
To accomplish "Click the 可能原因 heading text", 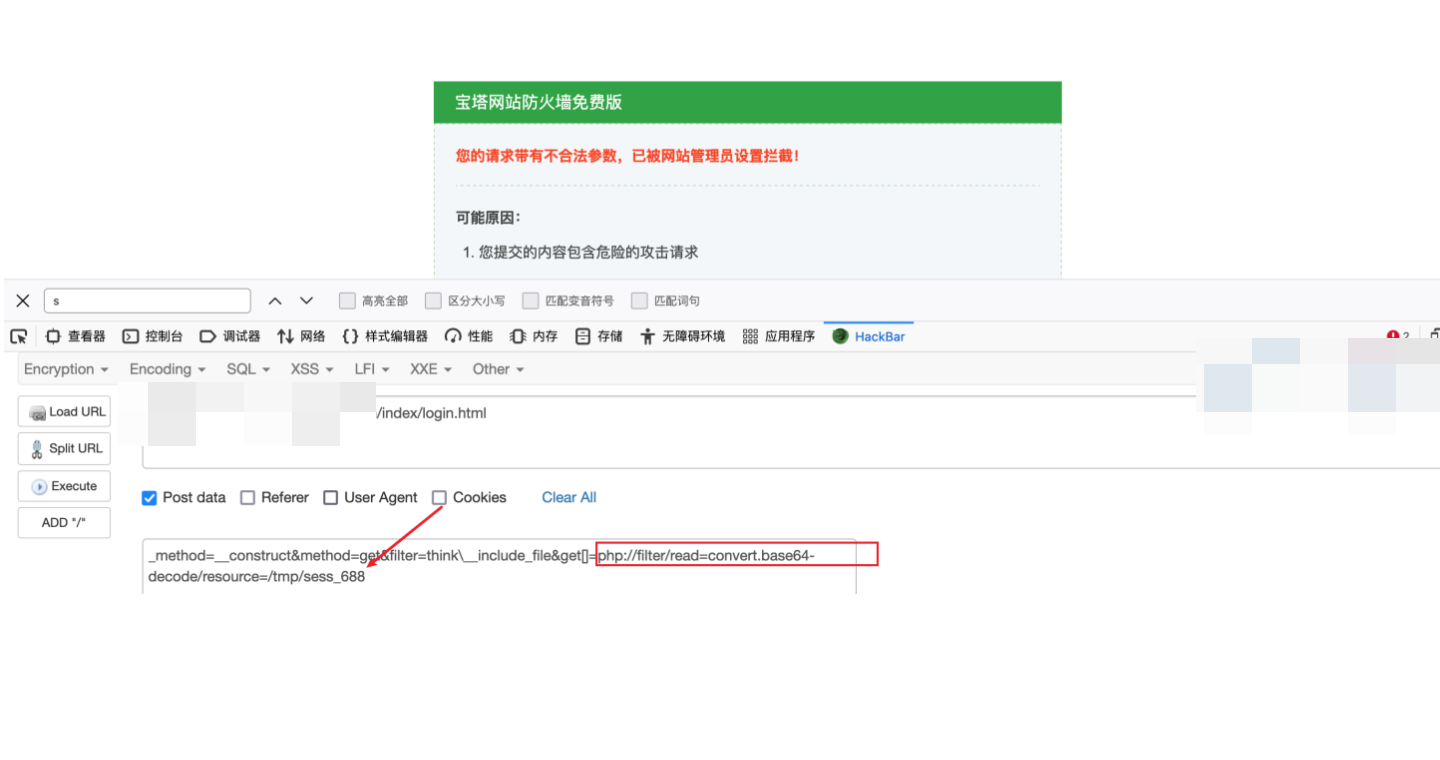I will pos(488,217).
